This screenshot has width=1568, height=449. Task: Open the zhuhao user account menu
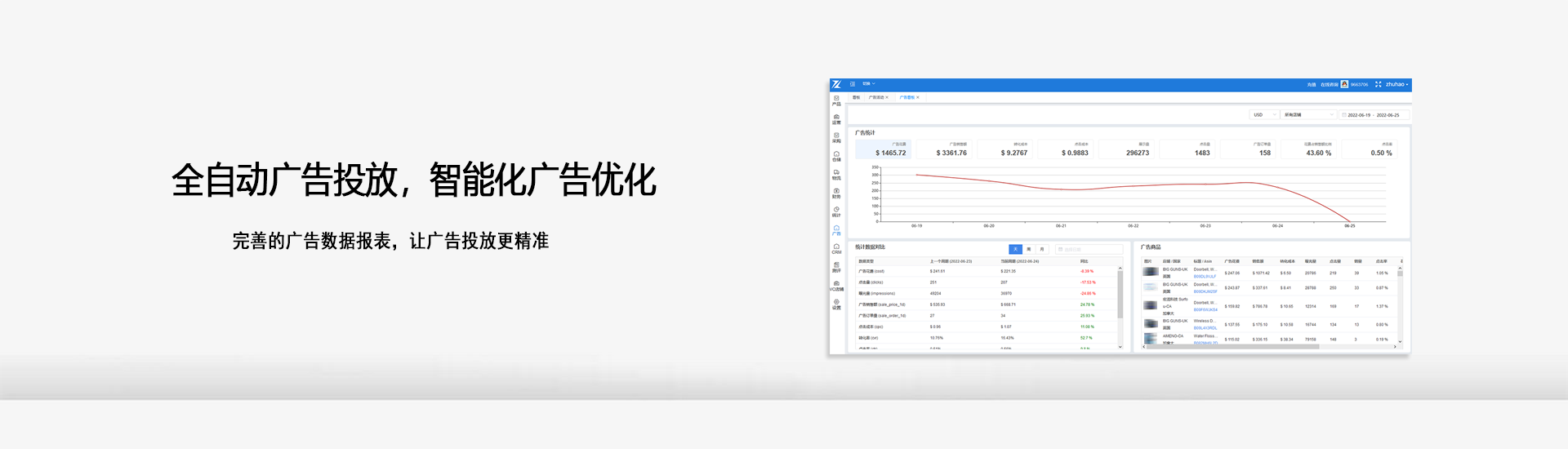point(1396,84)
